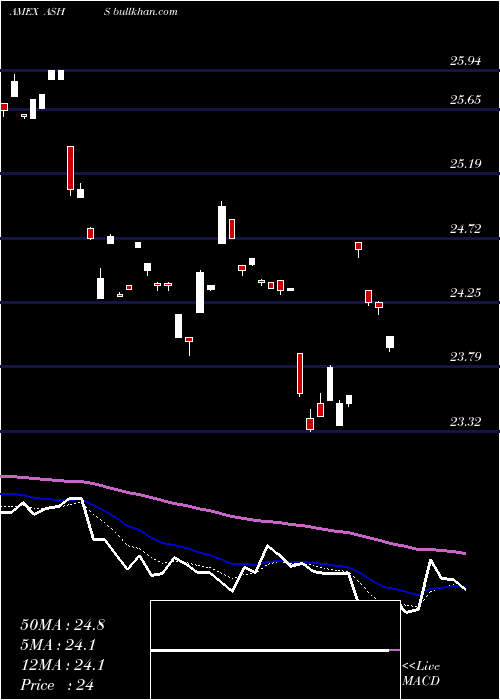This screenshot has height=700, width=500.
Task: Click the 50MA : 24.8 reading
Action: point(62,625)
